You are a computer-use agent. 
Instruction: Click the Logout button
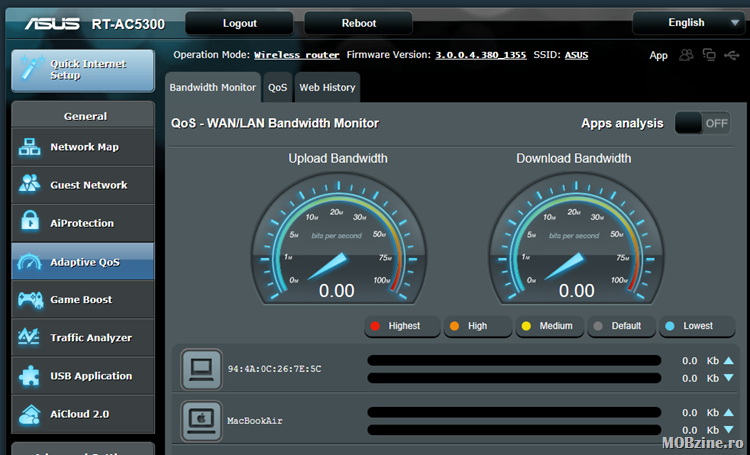239,23
